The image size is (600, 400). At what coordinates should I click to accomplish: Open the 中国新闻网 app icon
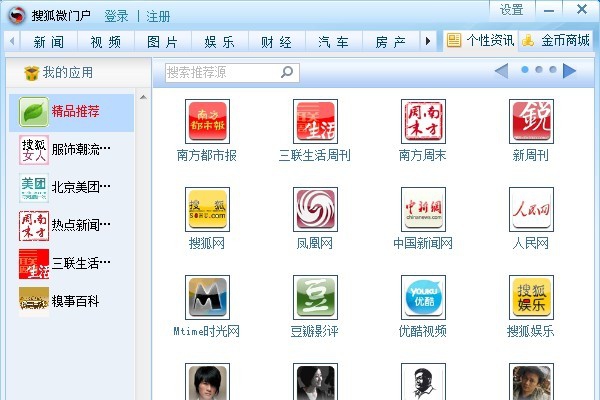click(x=423, y=209)
